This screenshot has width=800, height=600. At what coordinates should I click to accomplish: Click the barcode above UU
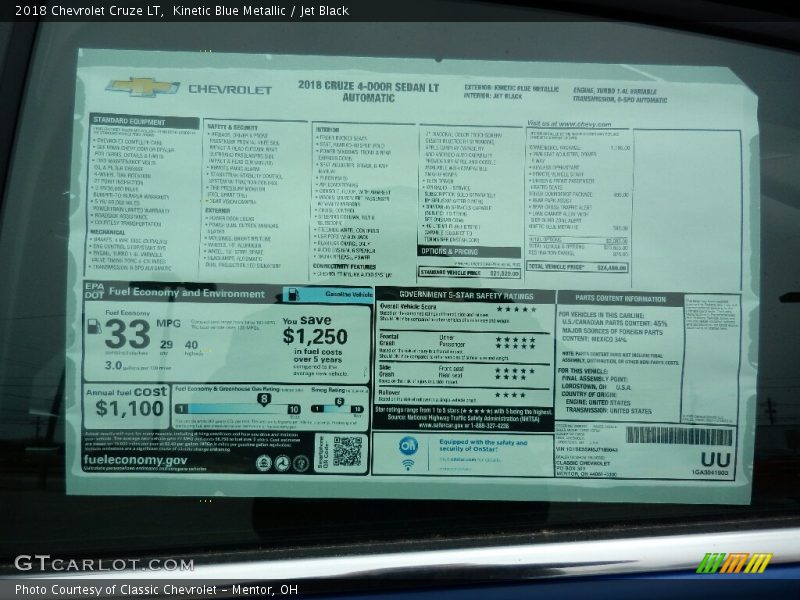pyautogui.click(x=679, y=436)
